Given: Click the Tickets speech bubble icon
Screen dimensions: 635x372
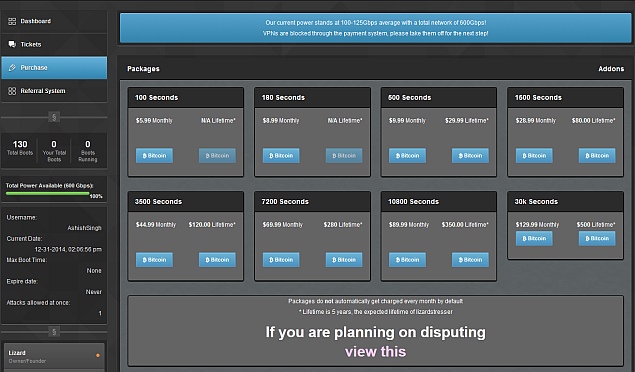Looking at the screenshot, I should click(12, 44).
